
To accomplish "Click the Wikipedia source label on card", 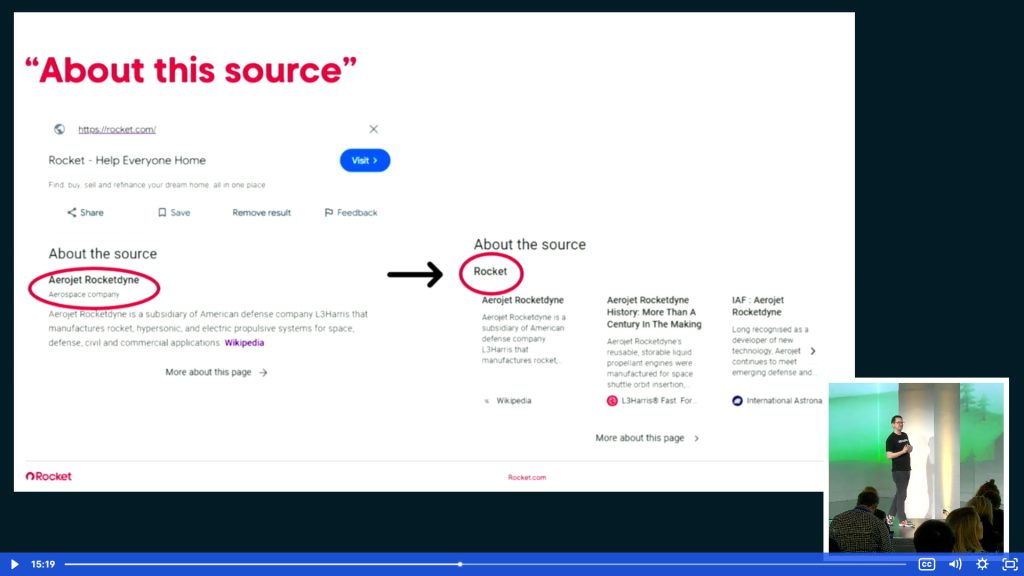I will [513, 401].
